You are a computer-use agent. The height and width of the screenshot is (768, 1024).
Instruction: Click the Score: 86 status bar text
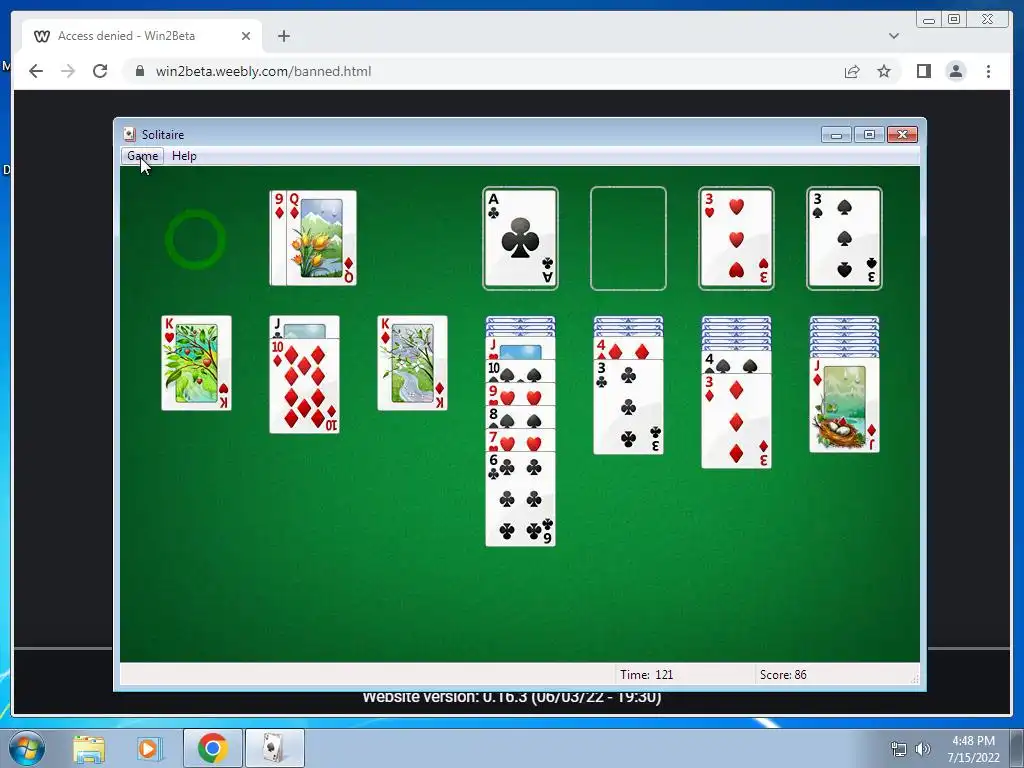(x=783, y=675)
